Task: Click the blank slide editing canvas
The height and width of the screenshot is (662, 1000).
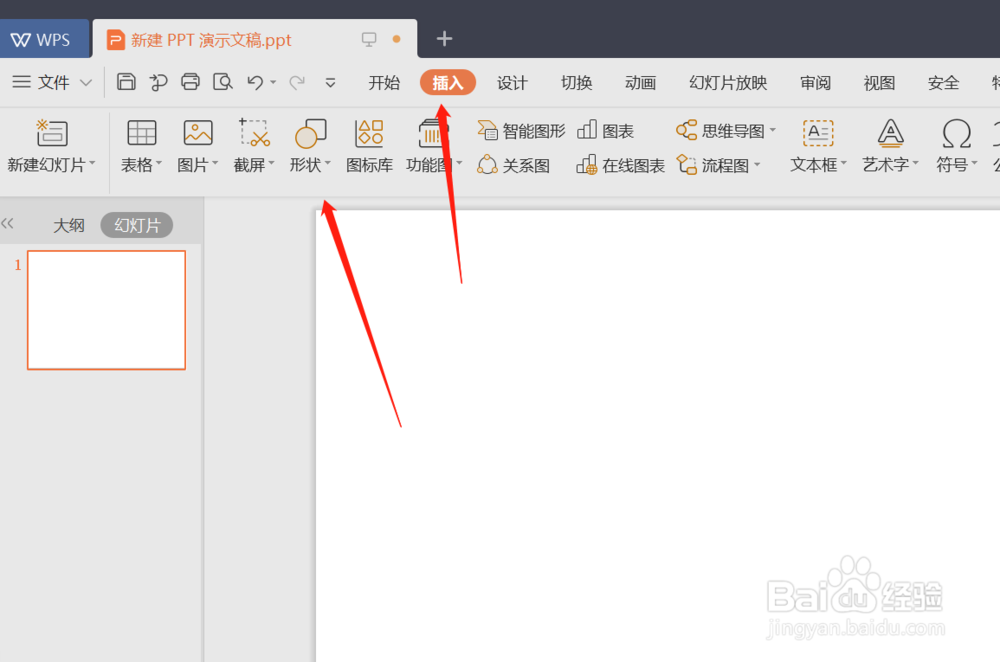Action: pyautogui.click(x=657, y=436)
